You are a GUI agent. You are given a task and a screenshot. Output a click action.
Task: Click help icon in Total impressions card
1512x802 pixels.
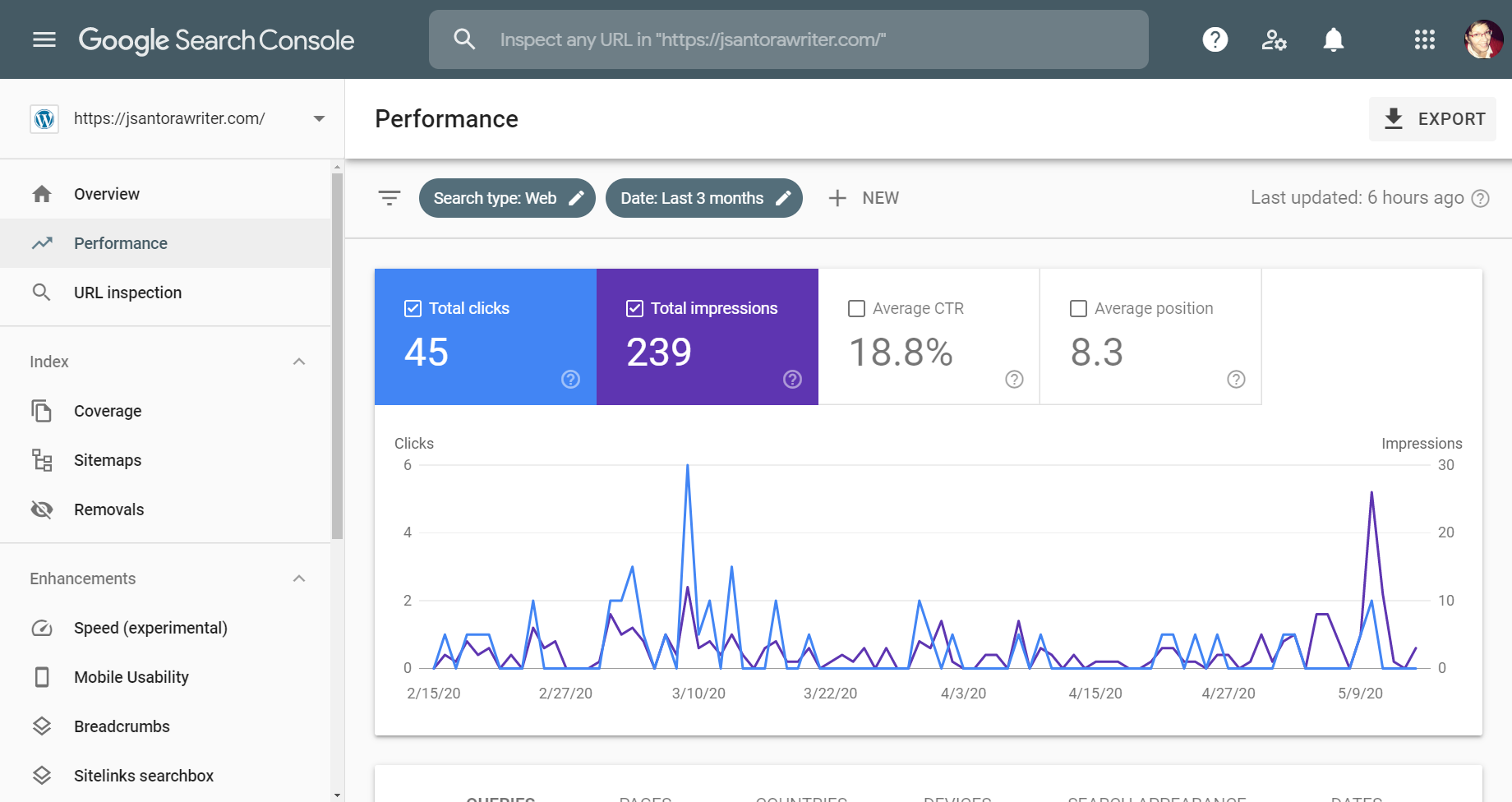[x=792, y=379]
